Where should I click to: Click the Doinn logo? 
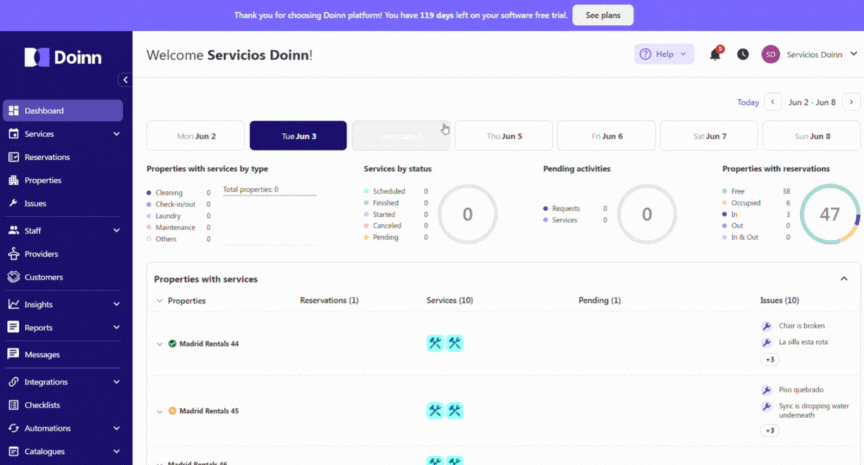pos(63,57)
